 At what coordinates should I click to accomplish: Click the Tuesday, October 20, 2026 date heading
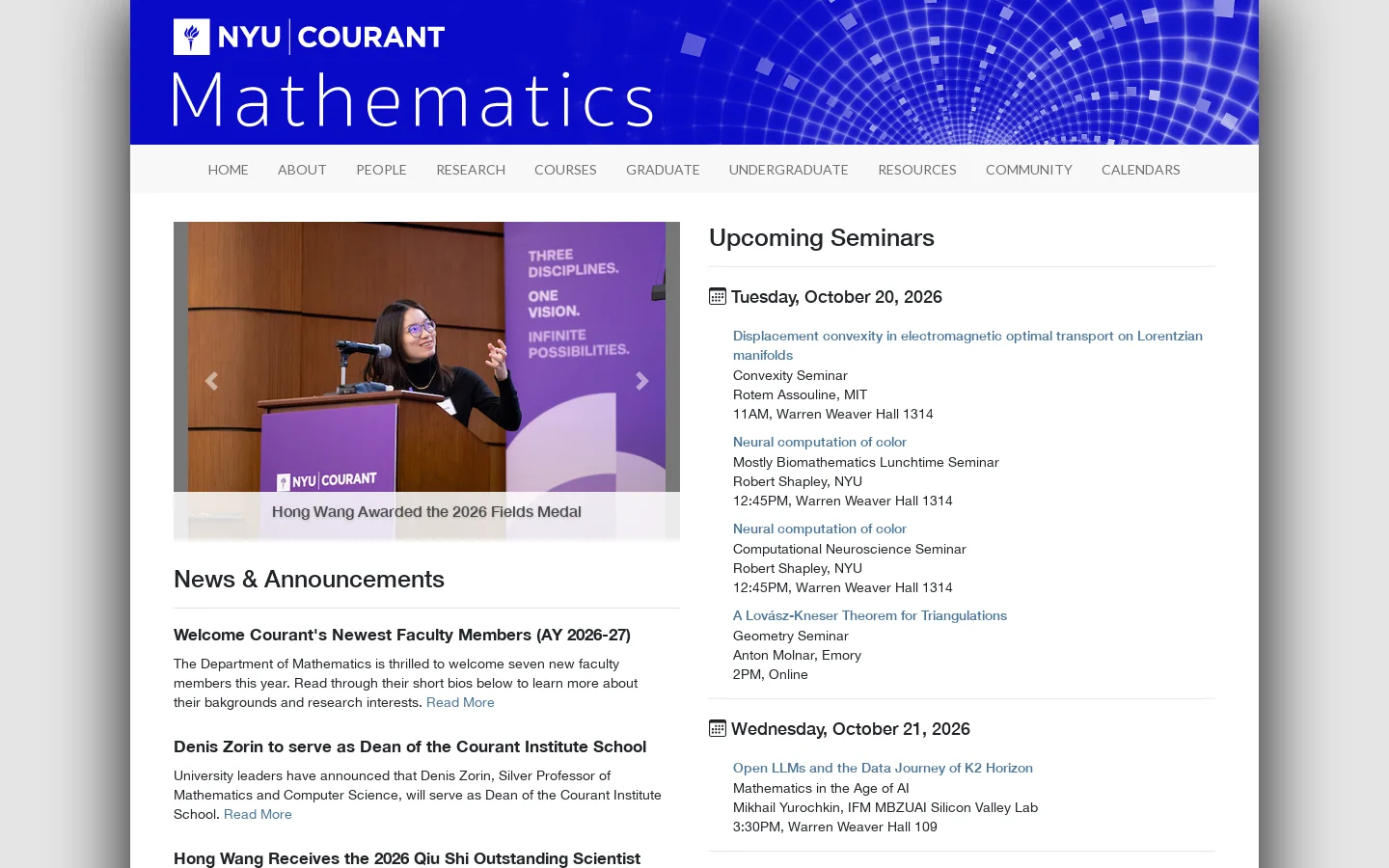pyautogui.click(x=836, y=297)
